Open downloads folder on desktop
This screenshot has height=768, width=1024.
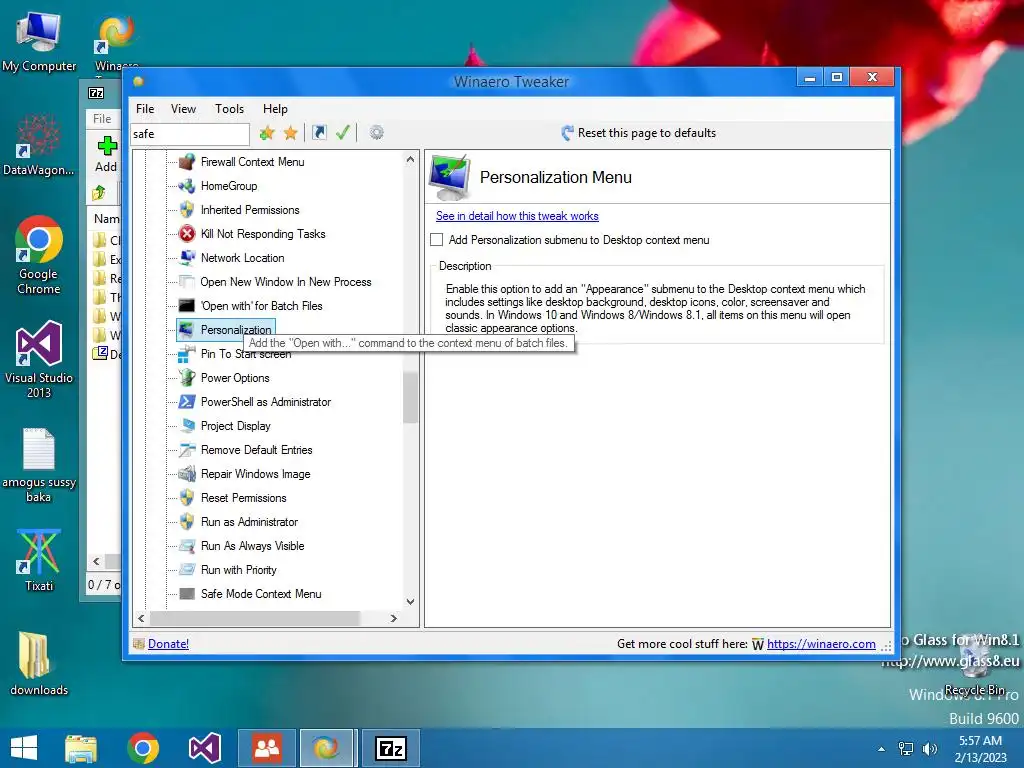39,663
